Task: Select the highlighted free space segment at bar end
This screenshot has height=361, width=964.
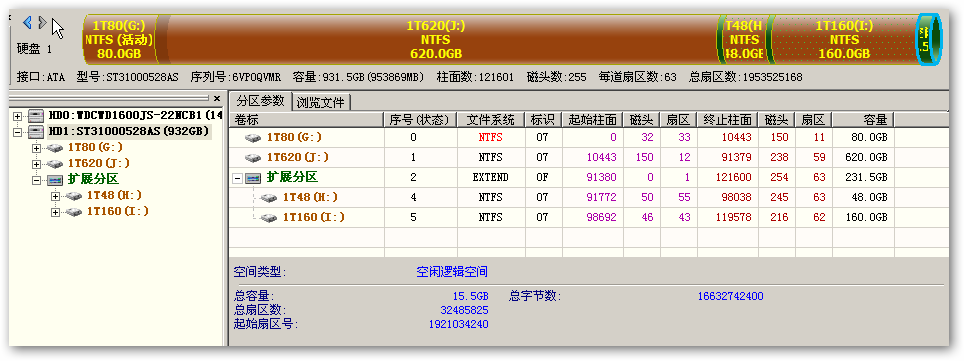Action: [928, 39]
